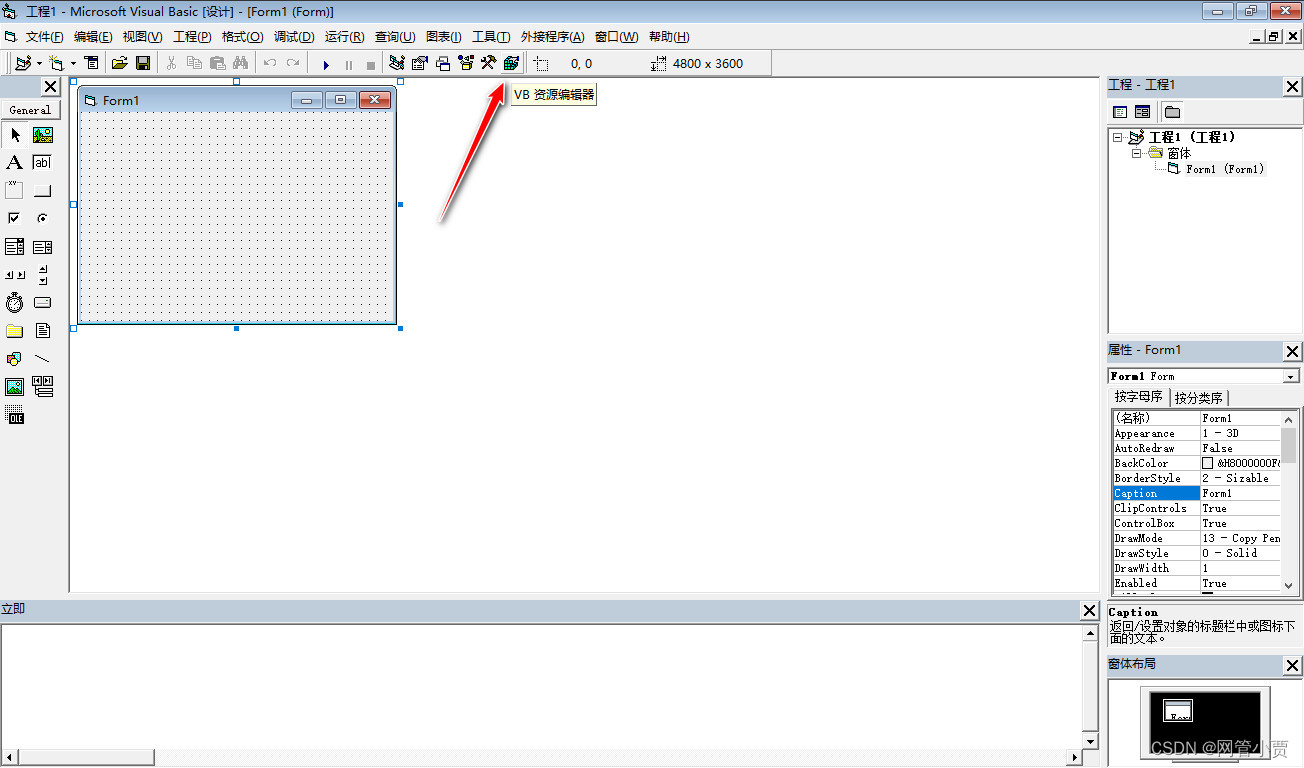The width and height of the screenshot is (1304, 768).
Task: Select the Timer control tool
Action: [x=15, y=303]
